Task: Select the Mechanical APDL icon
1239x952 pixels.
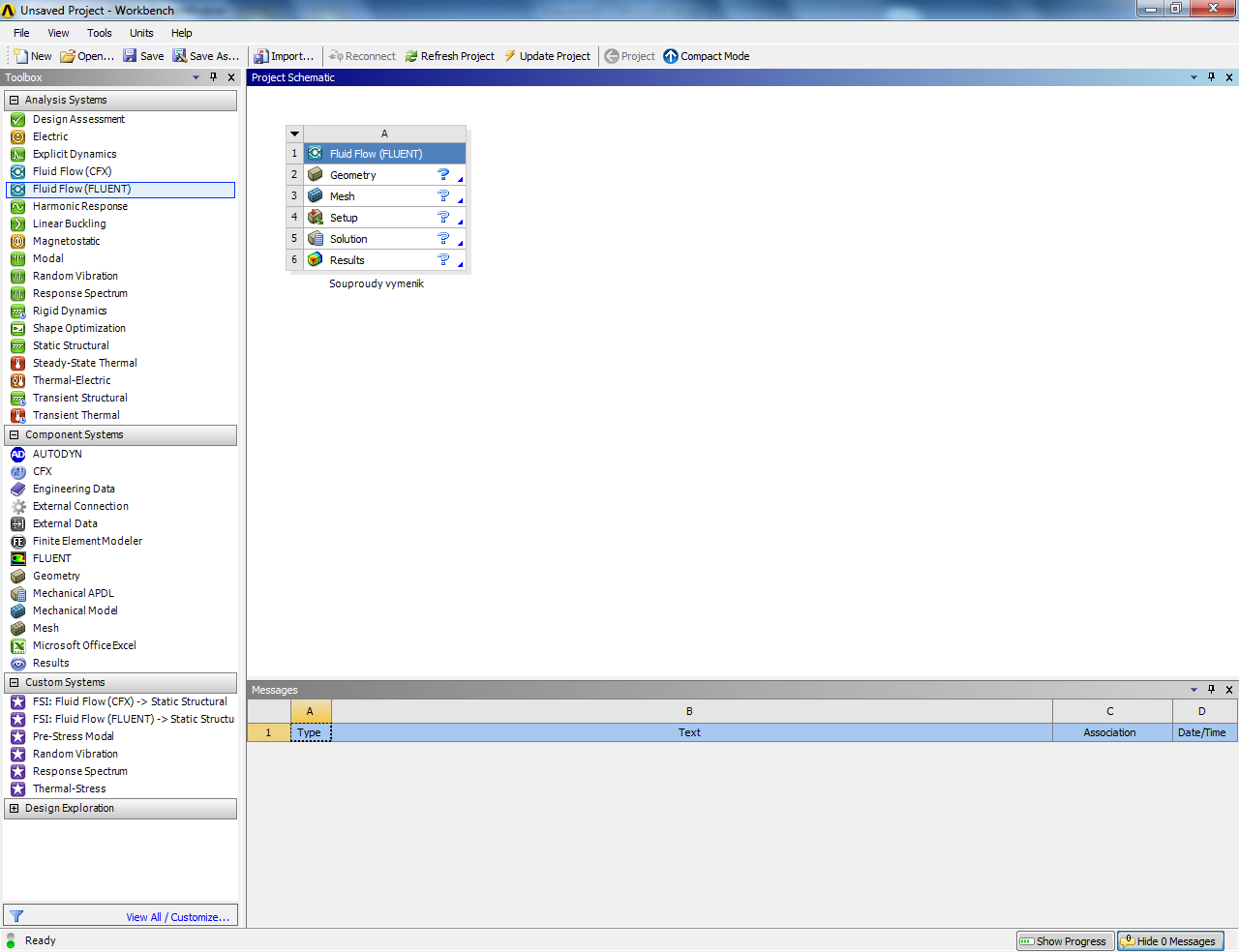Action: pos(17,593)
